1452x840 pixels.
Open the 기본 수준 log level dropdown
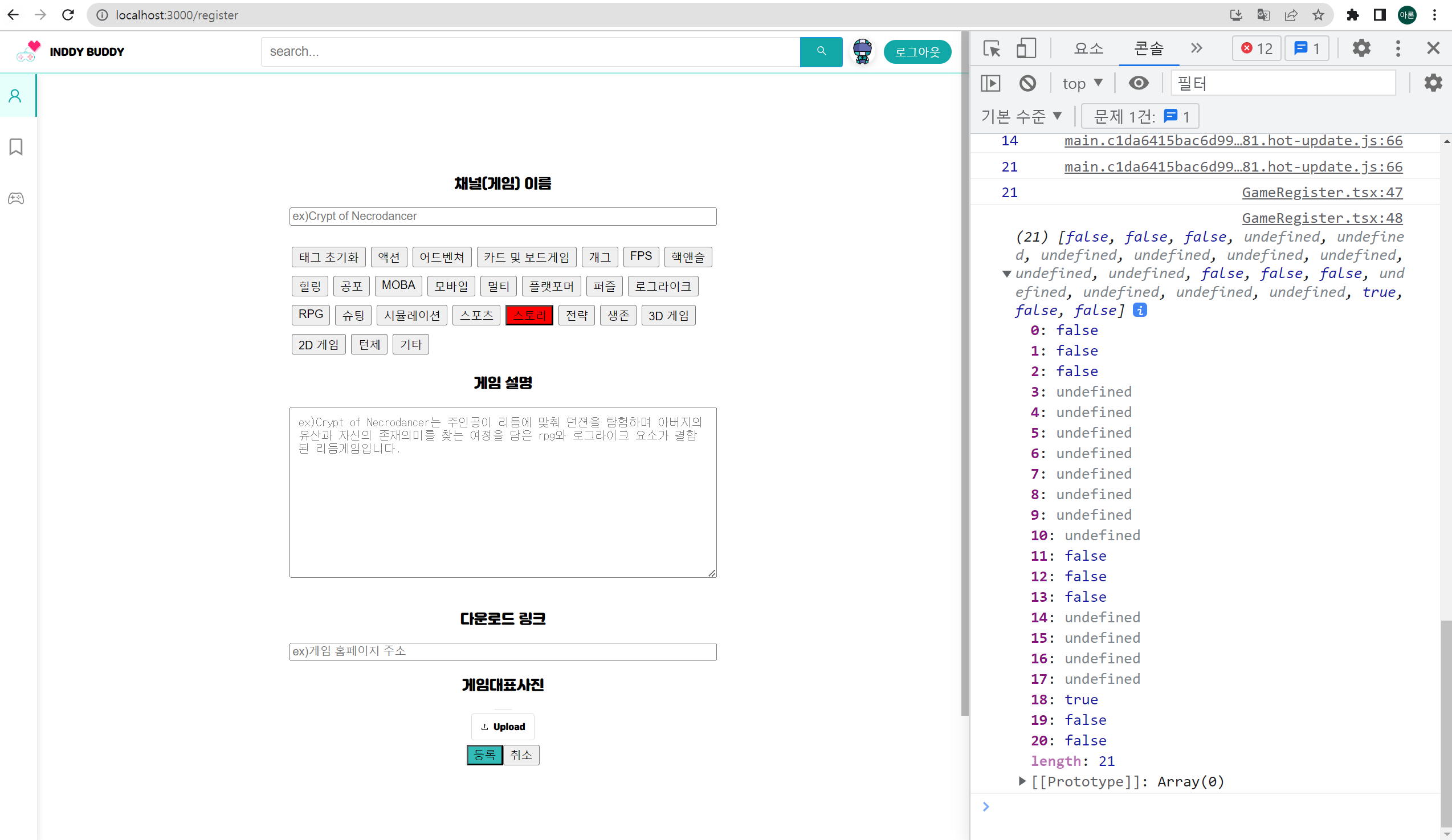[1021, 116]
